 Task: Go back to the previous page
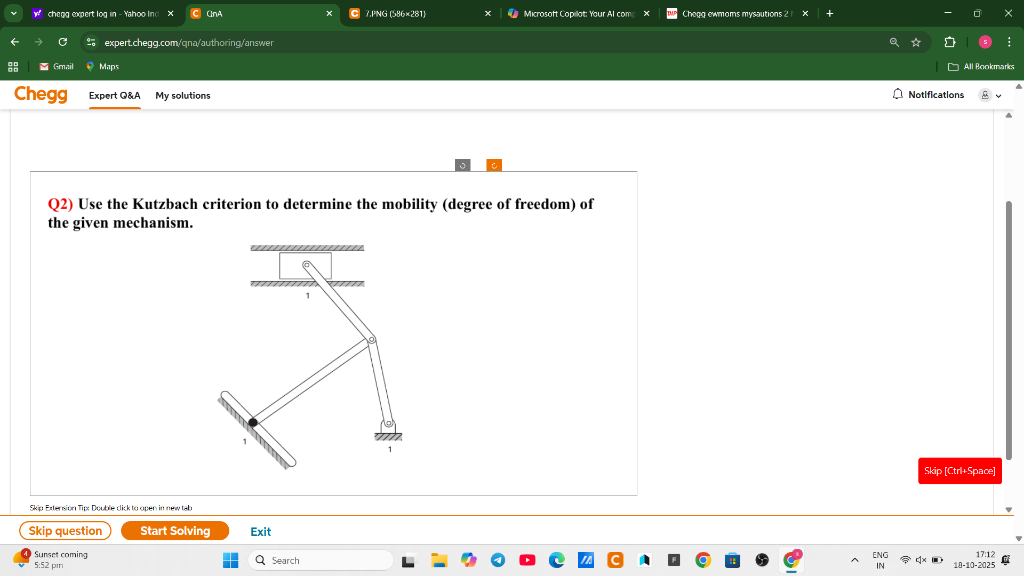[x=15, y=42]
